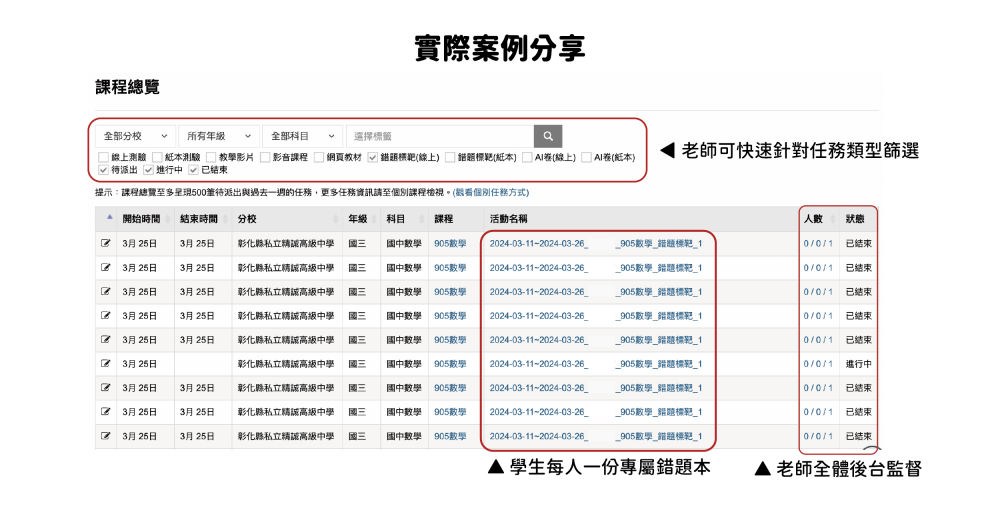The width and height of the screenshot is (1000, 510).
Task: Click the 選擇標籤 tag input field
Action: tap(439, 136)
